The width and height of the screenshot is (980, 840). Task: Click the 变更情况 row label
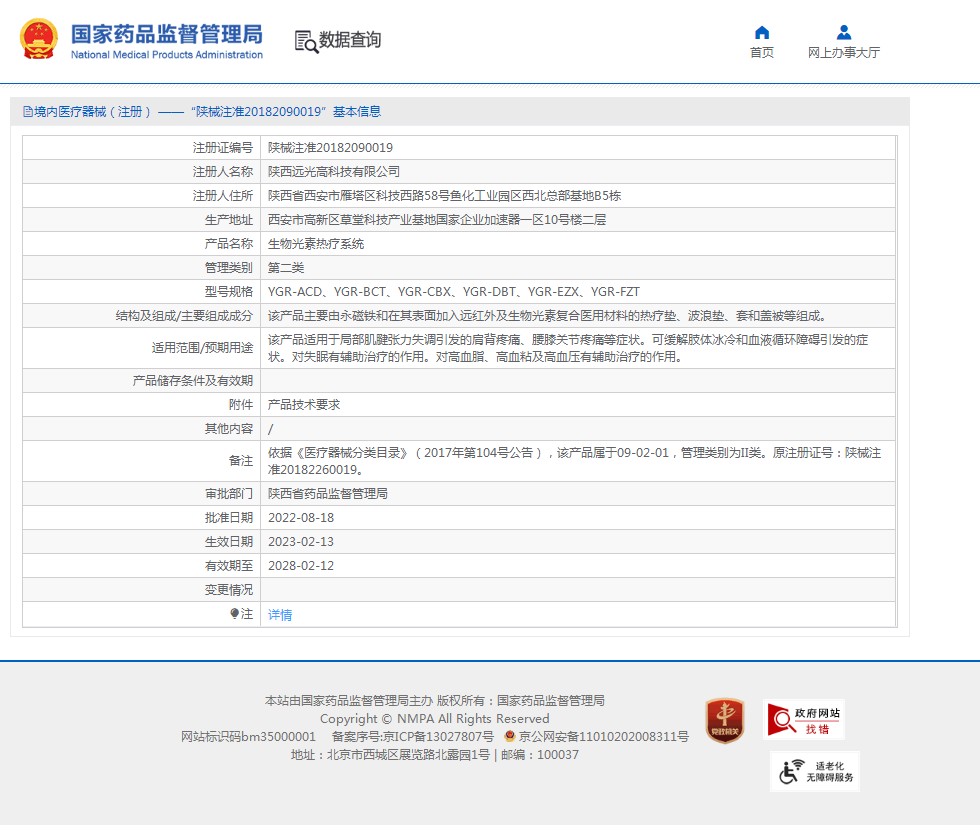pyautogui.click(x=229, y=590)
